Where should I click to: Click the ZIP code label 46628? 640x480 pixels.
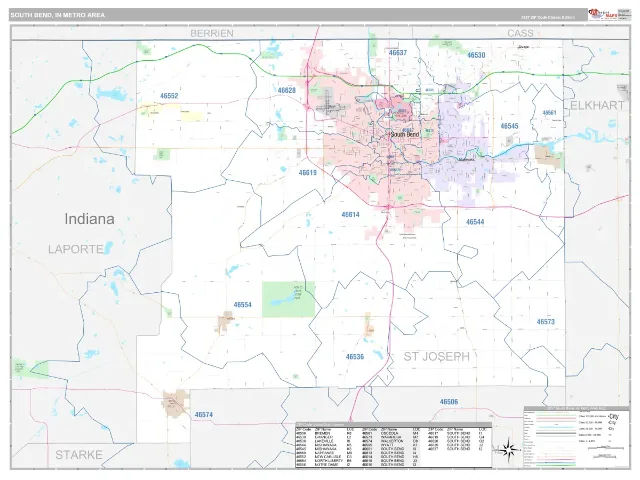(x=287, y=90)
